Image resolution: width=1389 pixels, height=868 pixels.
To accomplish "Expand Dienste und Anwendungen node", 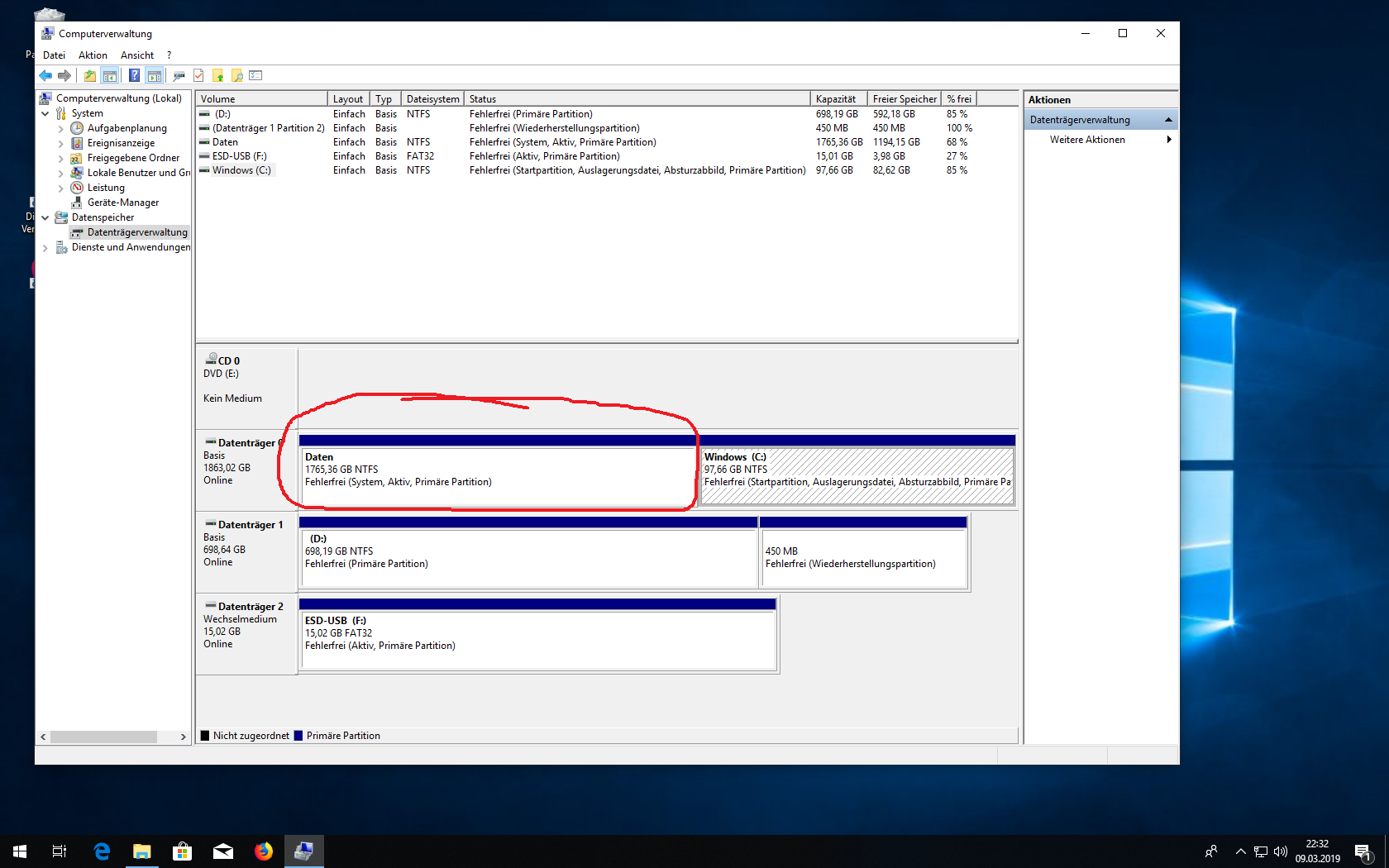I will [45, 247].
